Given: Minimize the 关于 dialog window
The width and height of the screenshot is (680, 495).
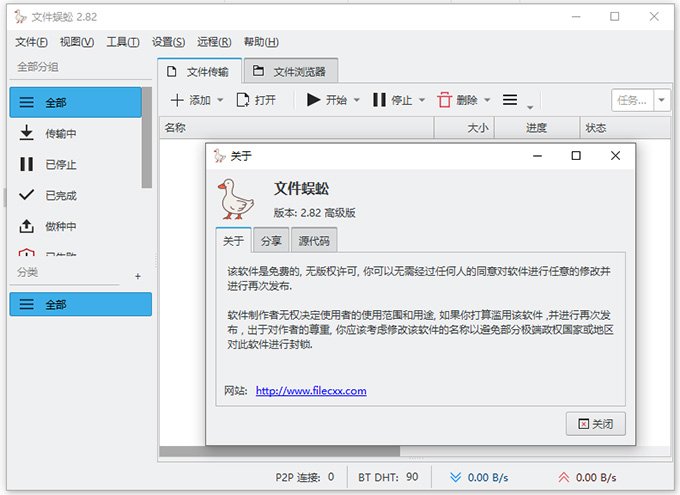Looking at the screenshot, I should (537, 155).
